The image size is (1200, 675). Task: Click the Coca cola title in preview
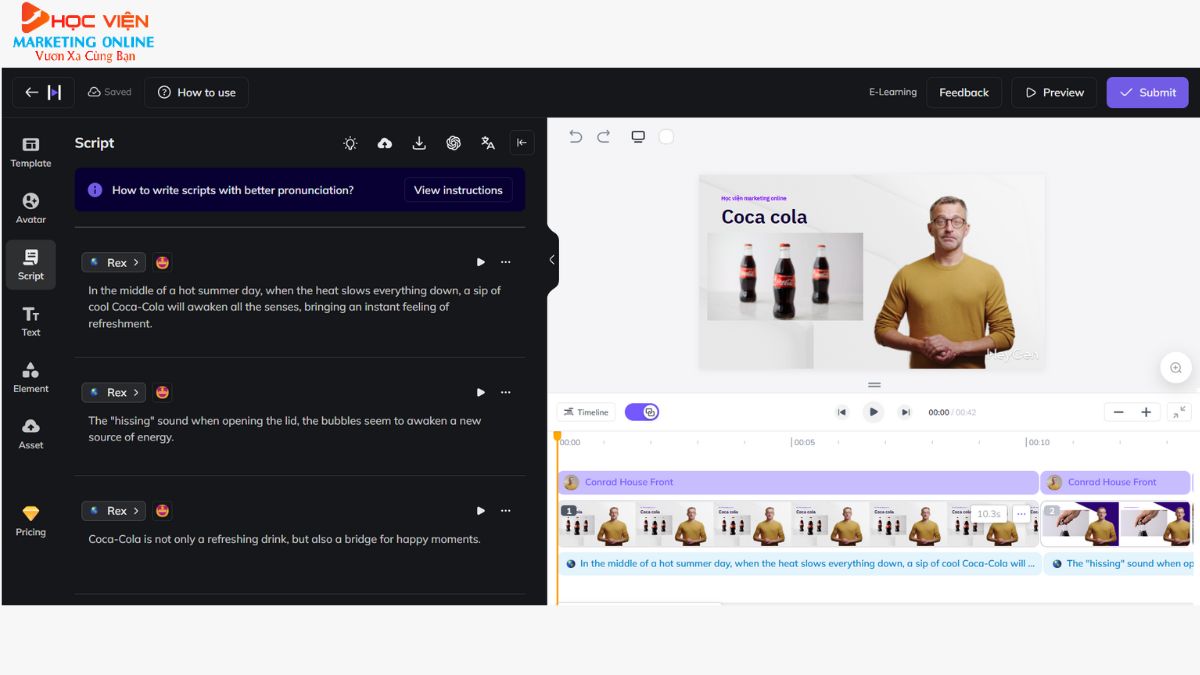coord(764,217)
